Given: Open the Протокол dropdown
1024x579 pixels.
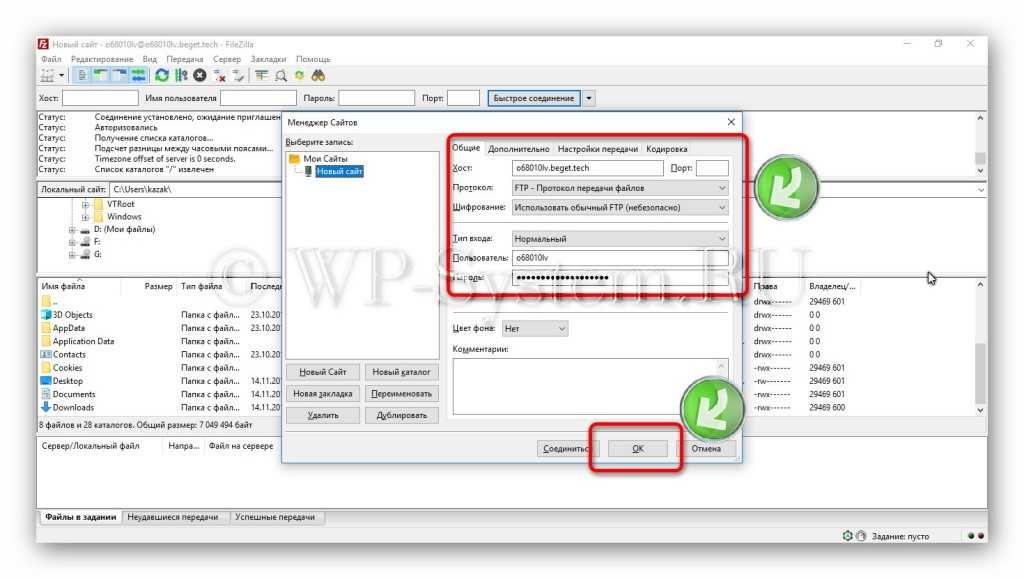Looking at the screenshot, I should point(619,188).
